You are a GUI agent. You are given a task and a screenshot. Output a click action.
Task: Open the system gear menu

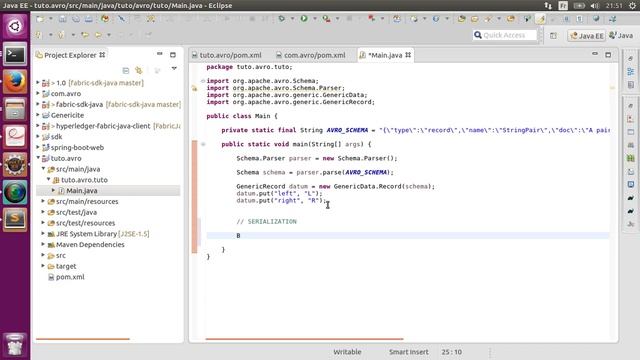[x=632, y=6]
